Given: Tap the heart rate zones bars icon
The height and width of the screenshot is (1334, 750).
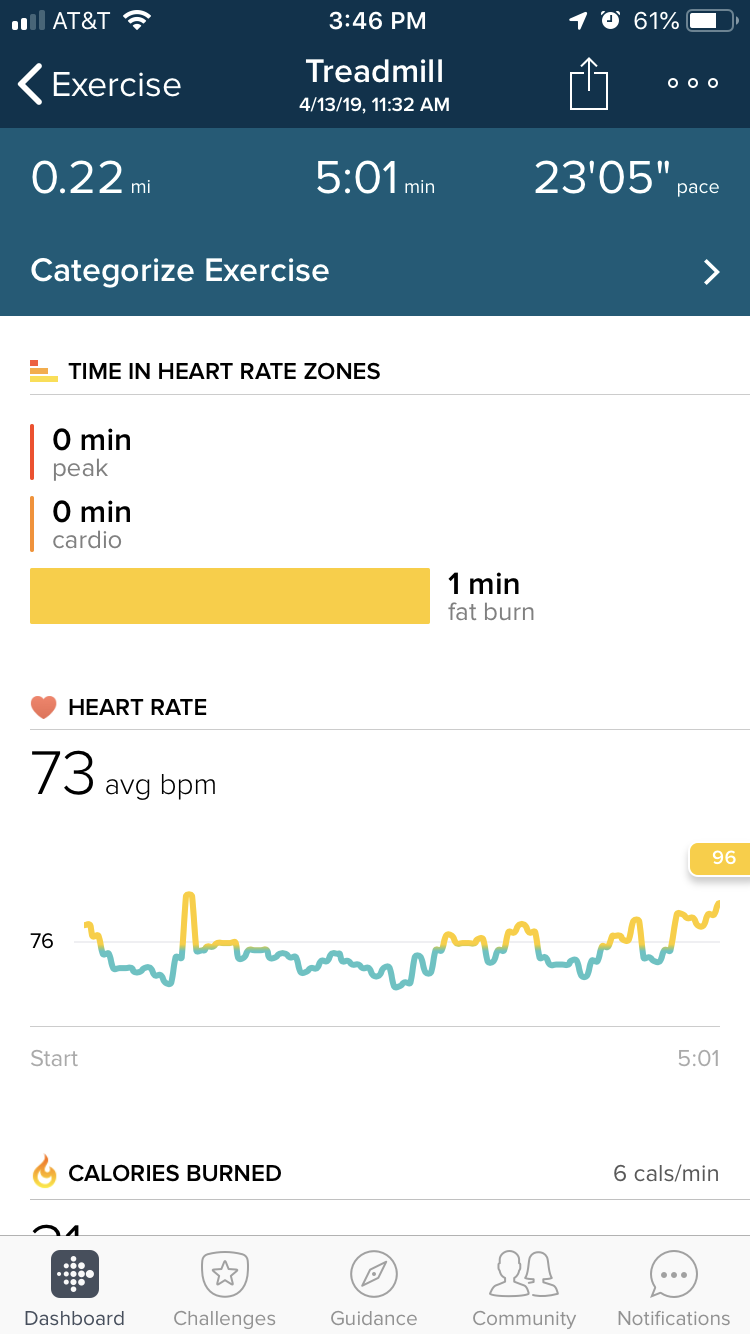Looking at the screenshot, I should click(x=44, y=371).
